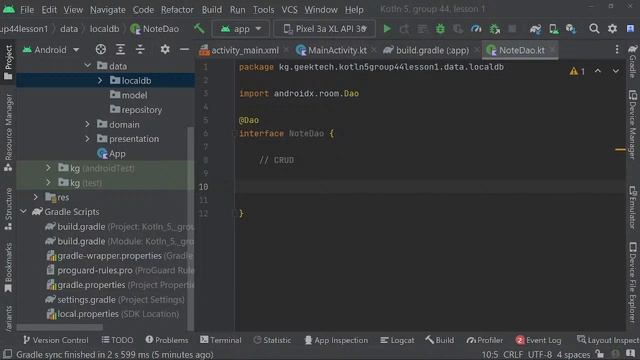Open the Event Log window
This screenshot has height=360, width=640.
click(x=538, y=340)
